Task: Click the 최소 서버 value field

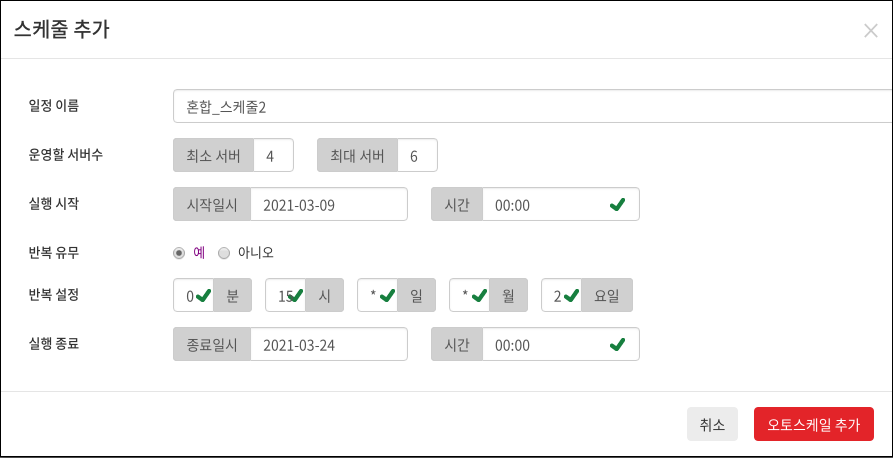Action: click(x=273, y=155)
